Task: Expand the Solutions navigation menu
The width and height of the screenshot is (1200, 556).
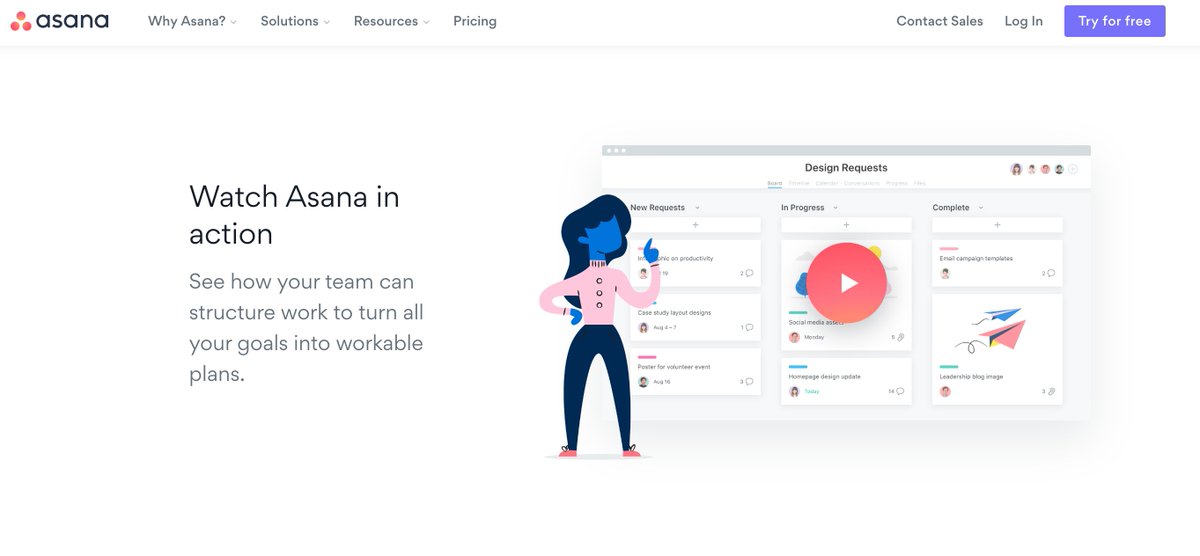Action: click(x=295, y=21)
